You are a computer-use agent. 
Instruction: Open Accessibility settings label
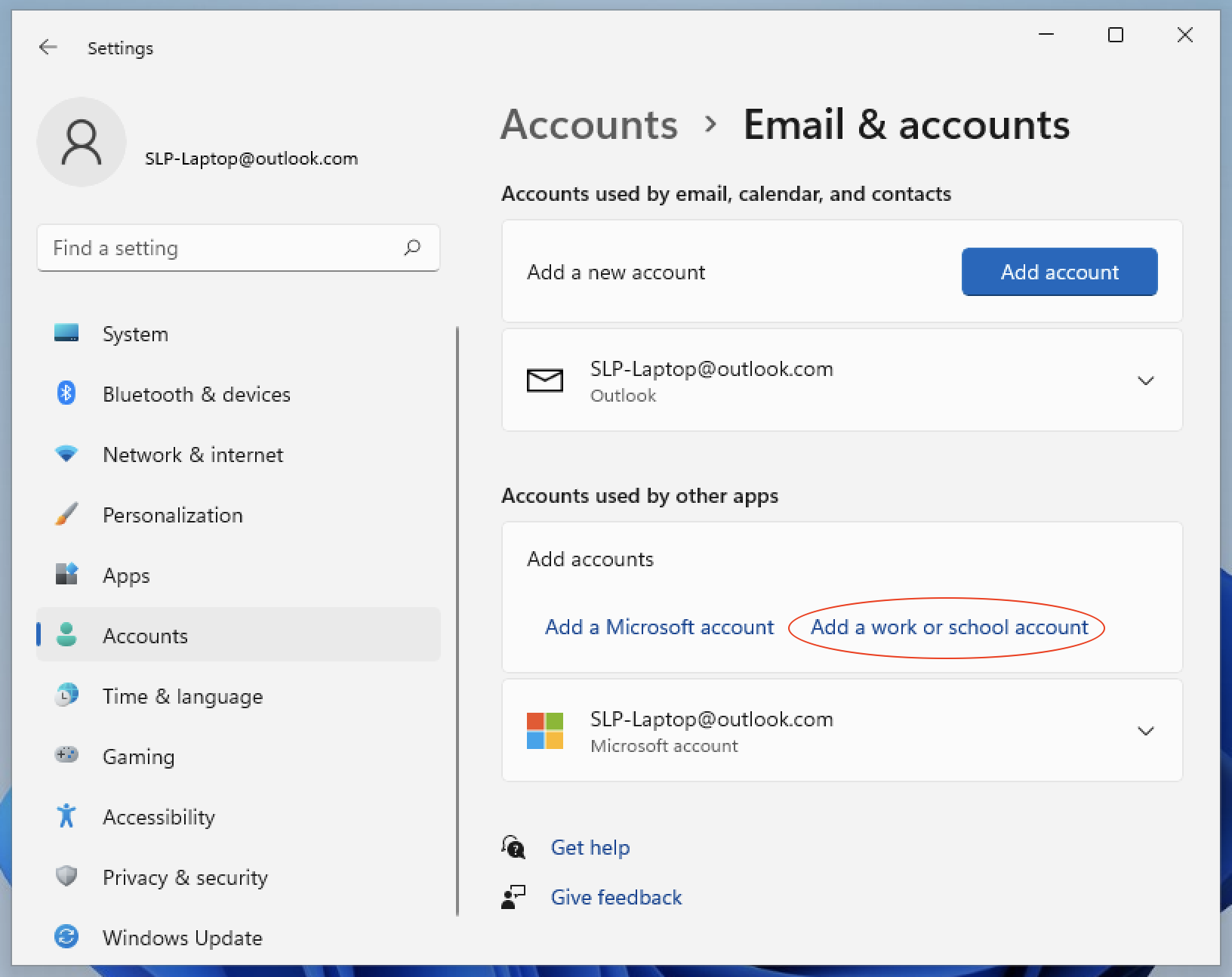[x=159, y=818]
